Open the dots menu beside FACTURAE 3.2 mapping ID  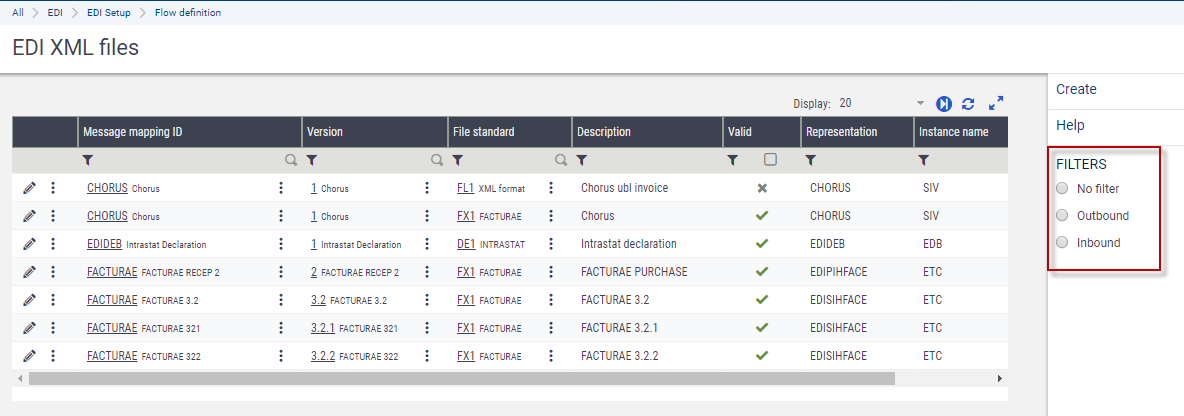tap(281, 300)
